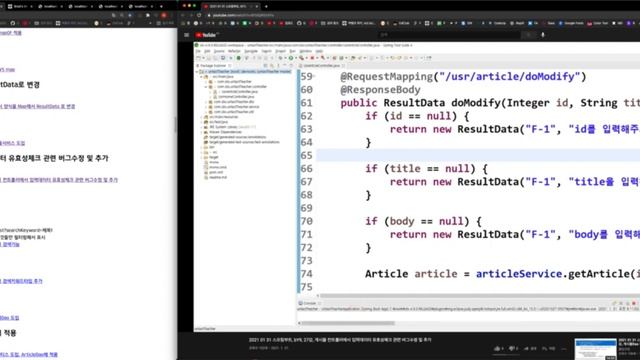Dislike the YouTube video
Screen dimensions: 640x360
(x=513, y=349)
